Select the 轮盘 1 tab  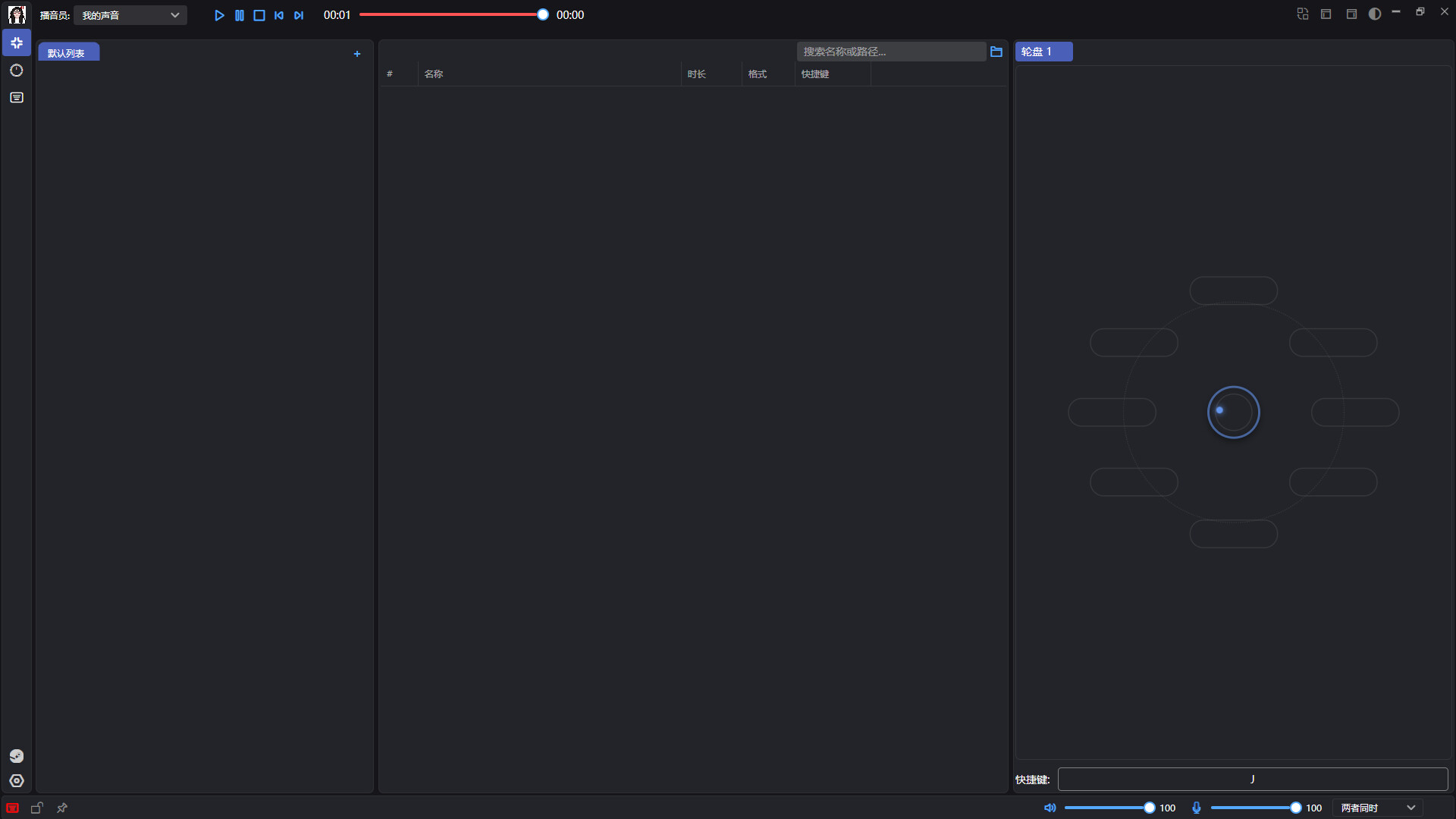click(x=1043, y=51)
